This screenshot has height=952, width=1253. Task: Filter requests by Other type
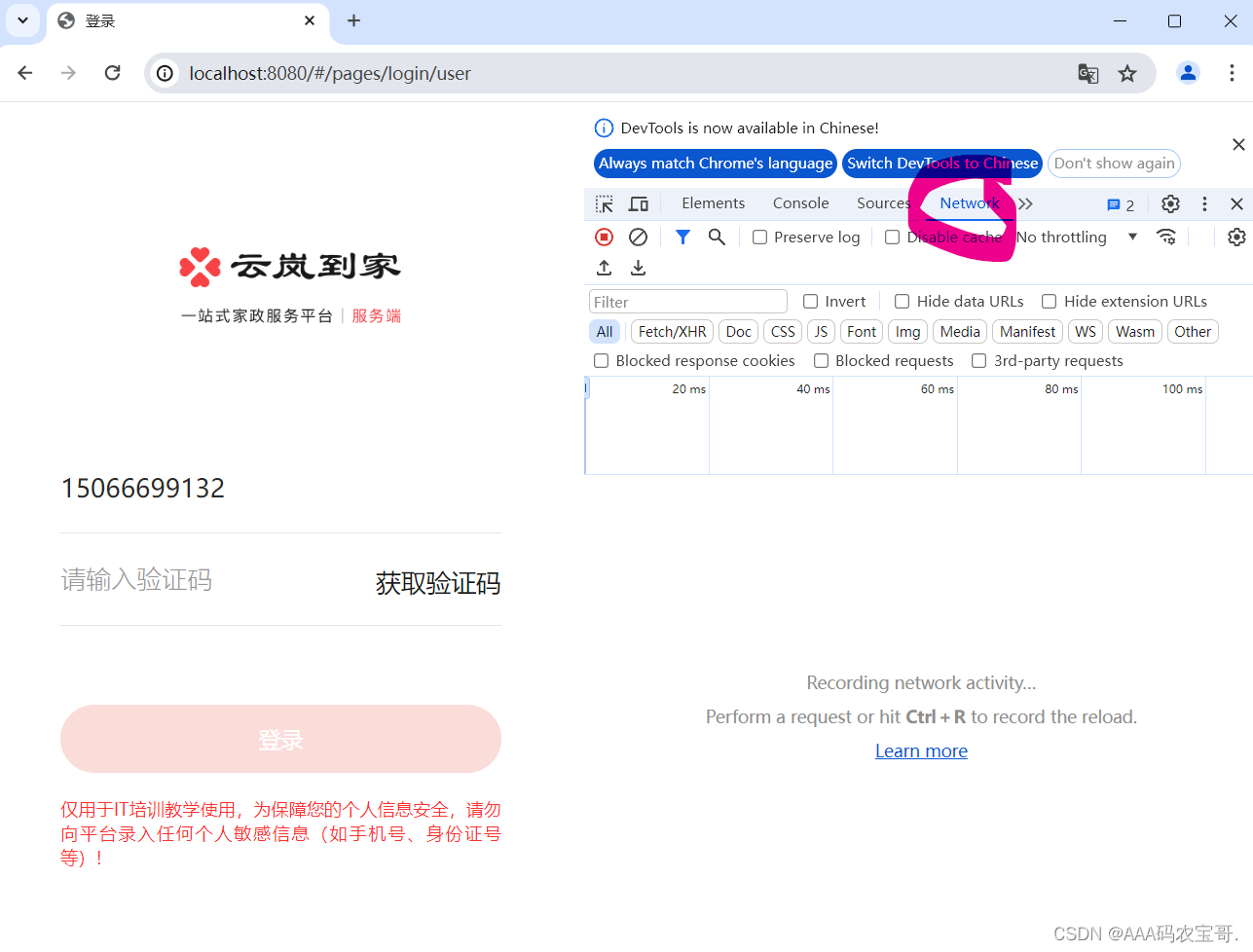click(x=1193, y=332)
